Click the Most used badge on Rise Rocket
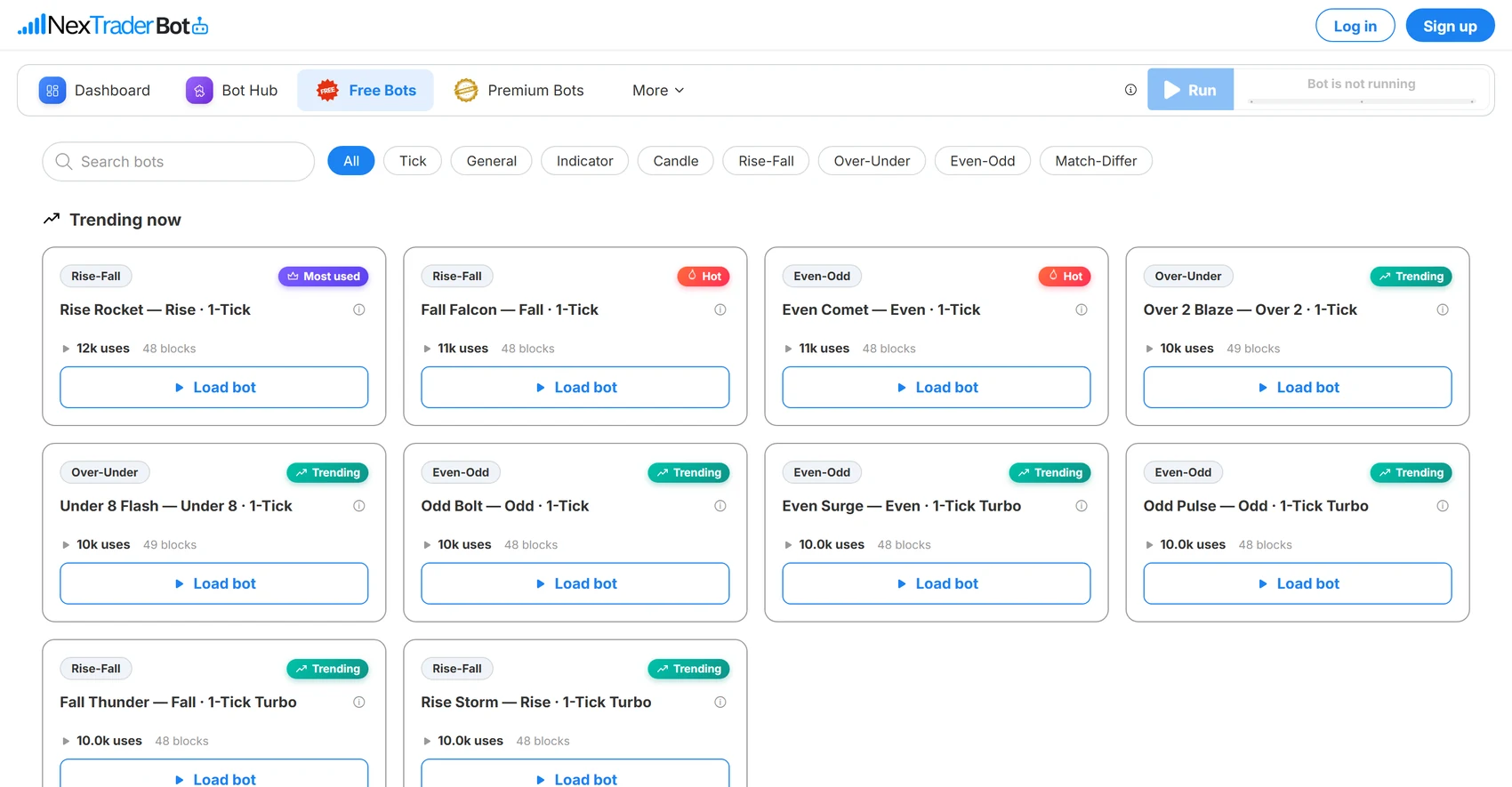1512x787 pixels. (324, 277)
